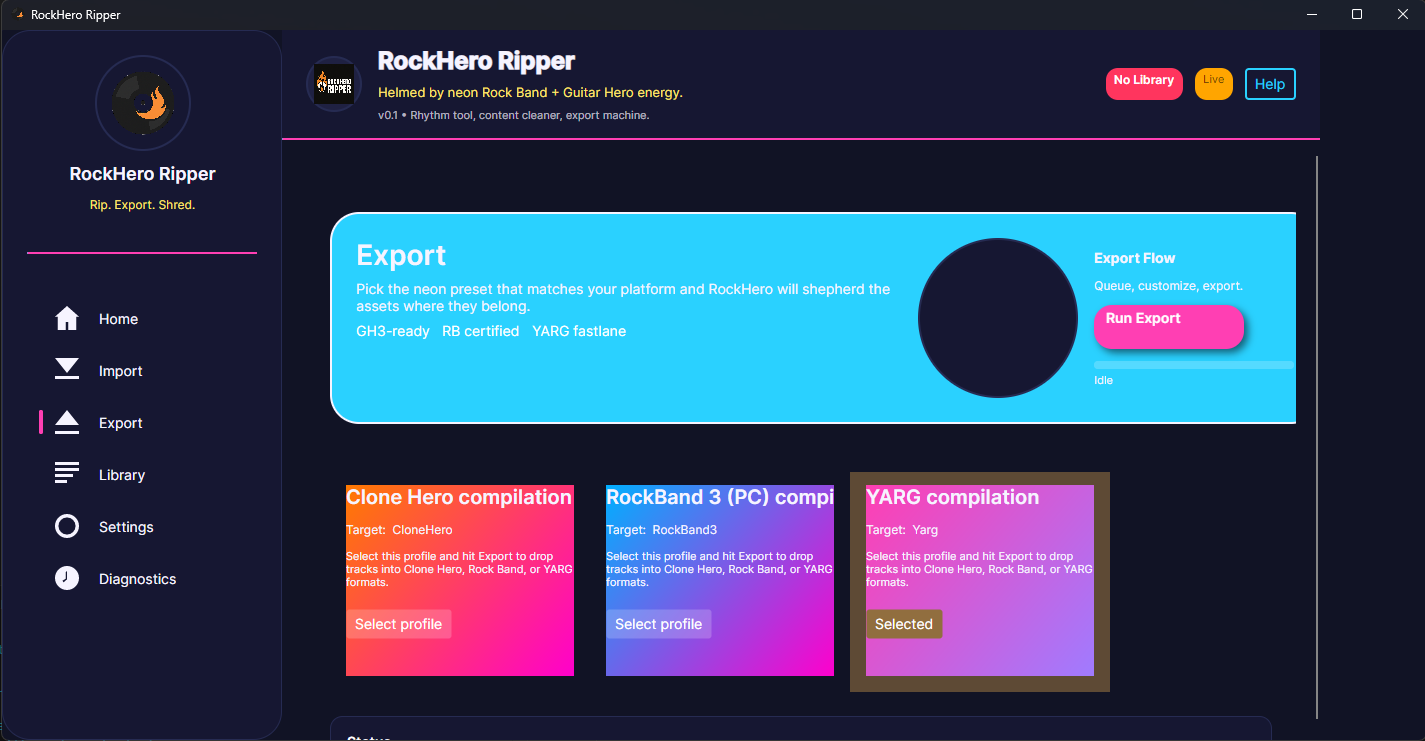Select profile for RockBand 3 (PC) compilation
This screenshot has width=1425, height=741.
click(x=659, y=623)
